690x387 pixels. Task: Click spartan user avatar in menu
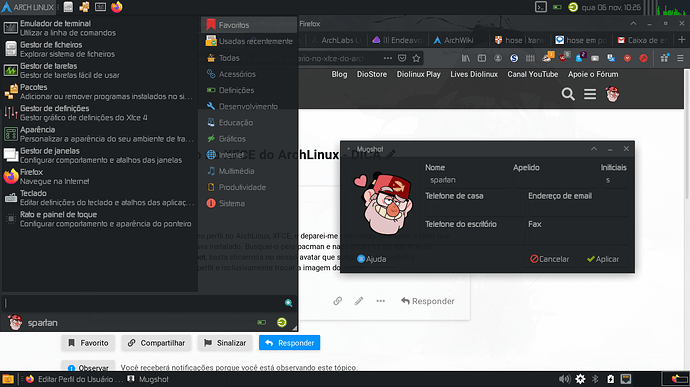click(x=15, y=323)
